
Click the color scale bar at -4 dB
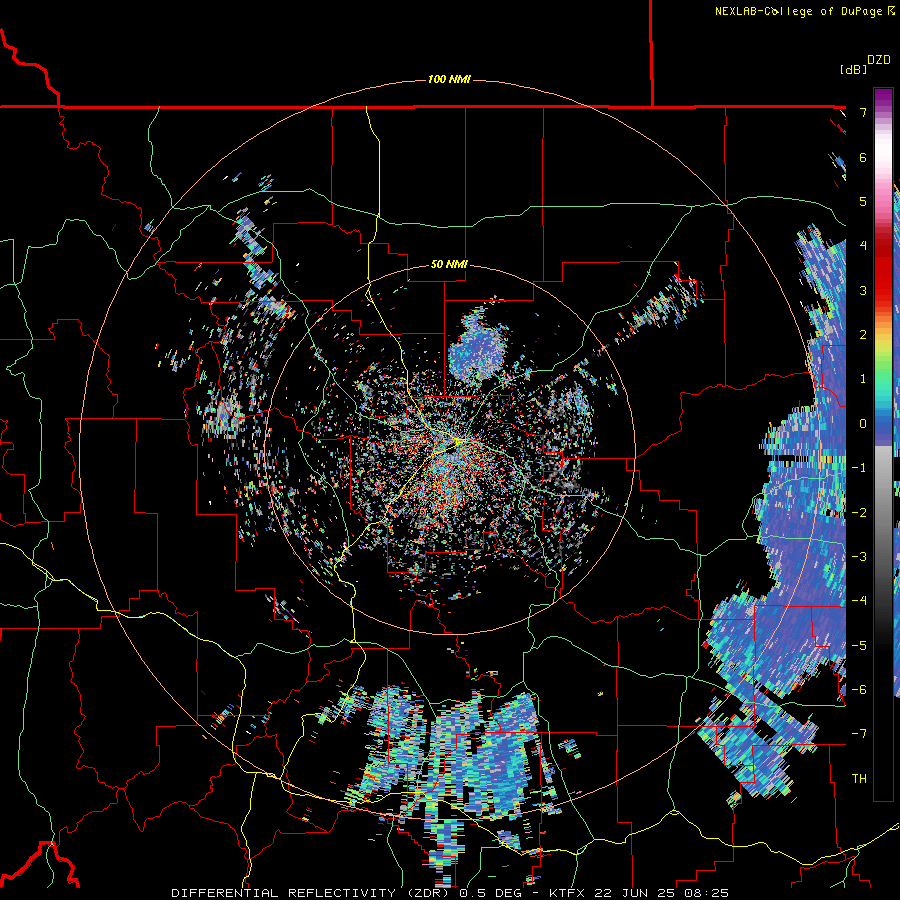883,601
